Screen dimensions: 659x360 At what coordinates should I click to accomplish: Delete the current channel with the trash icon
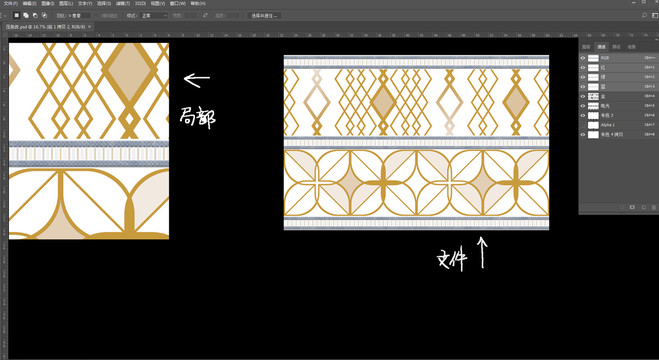pos(654,207)
